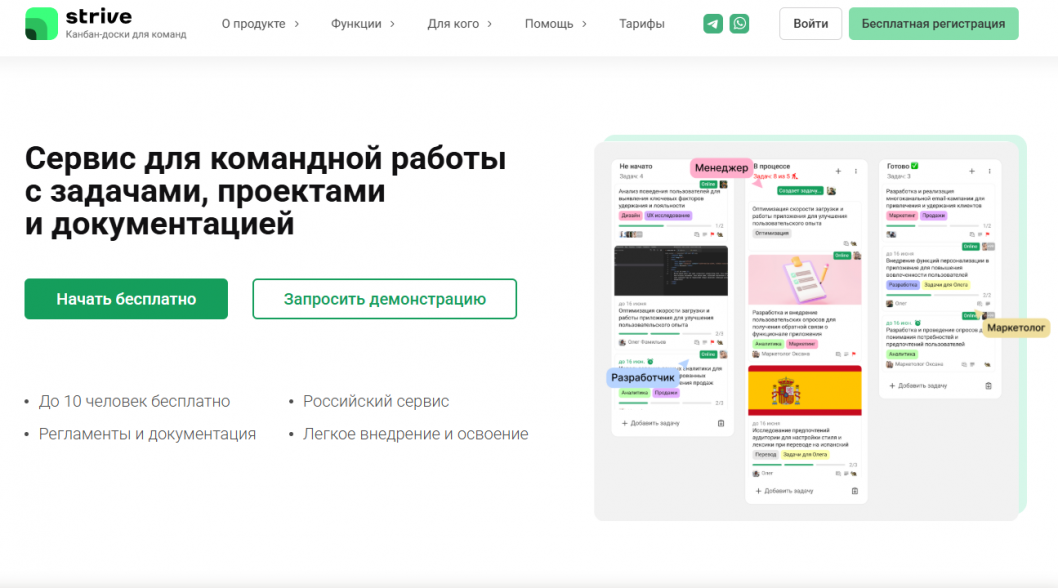This screenshot has width=1058, height=588.
Task: Click the Spanish flag image on the task card
Action: 805,389
